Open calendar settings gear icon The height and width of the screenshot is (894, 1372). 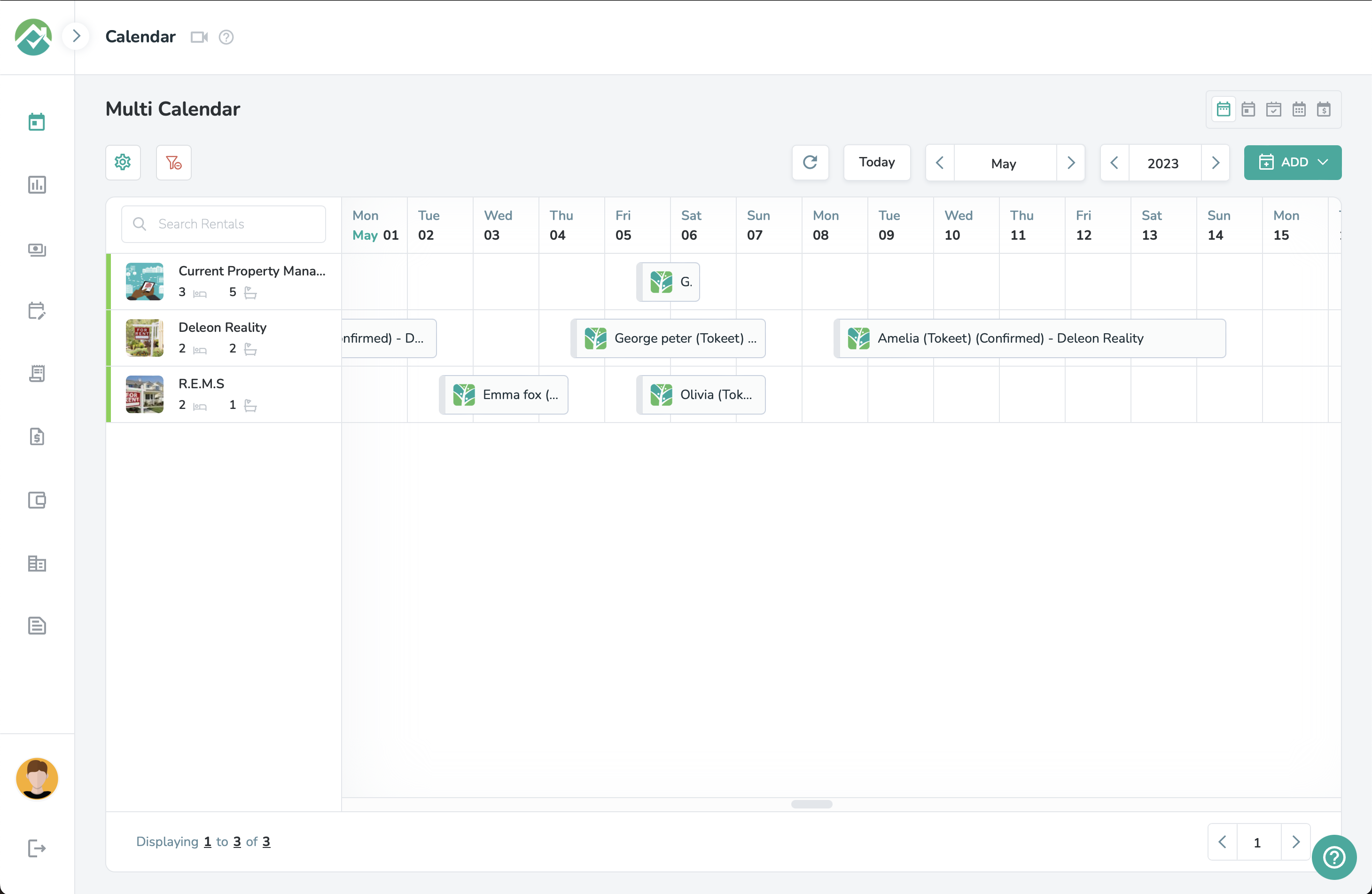(123, 162)
